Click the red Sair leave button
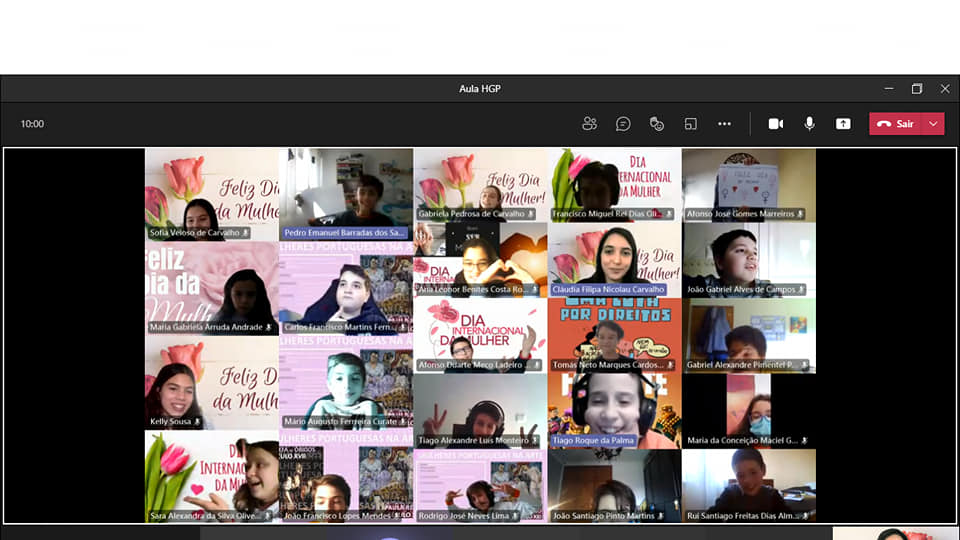The height and width of the screenshot is (540, 960). click(896, 124)
